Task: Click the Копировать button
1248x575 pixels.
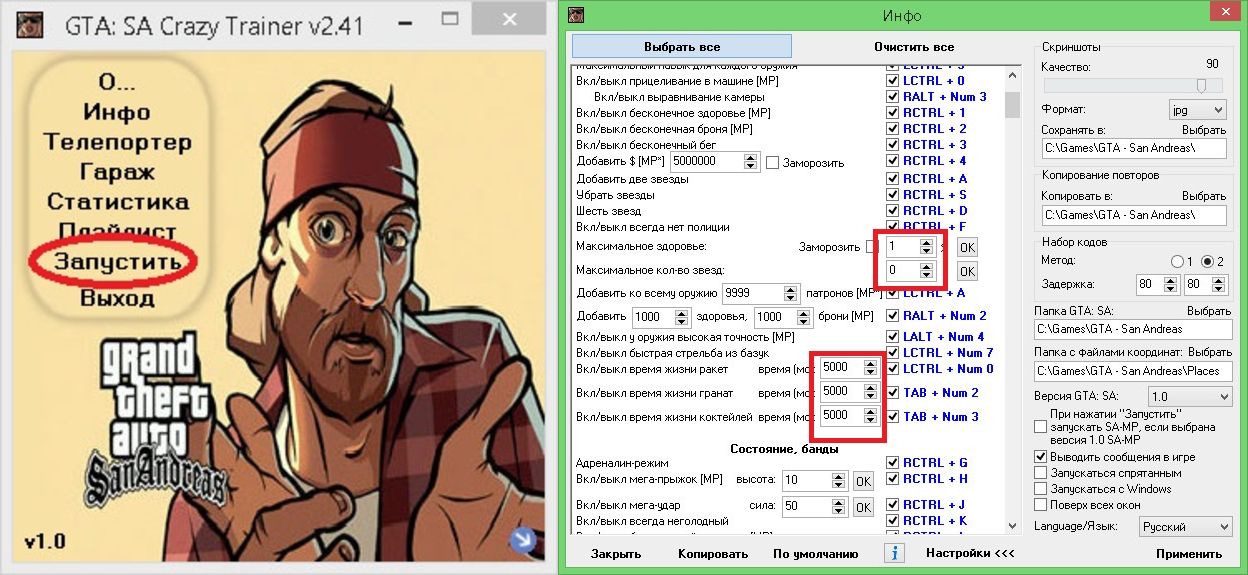Action: tap(713, 553)
